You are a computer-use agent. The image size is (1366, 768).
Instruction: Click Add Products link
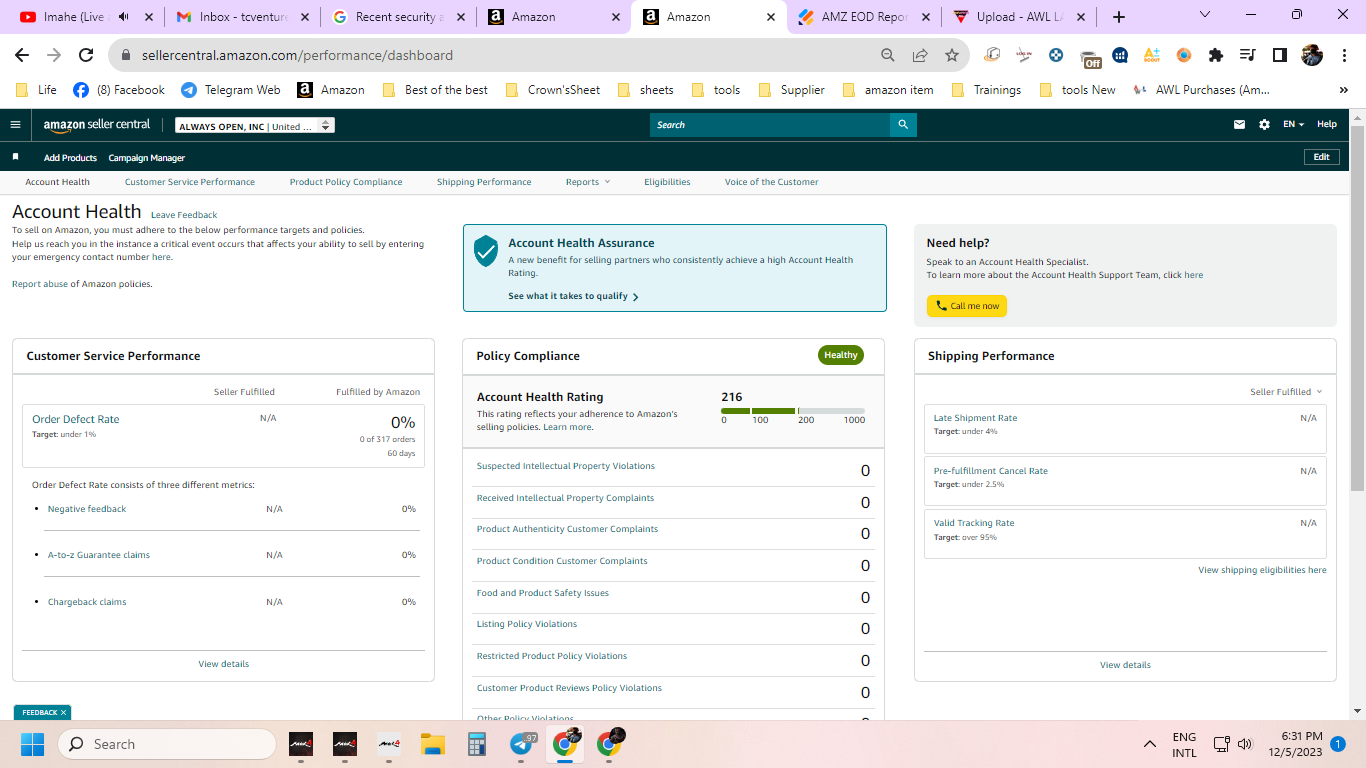(70, 158)
